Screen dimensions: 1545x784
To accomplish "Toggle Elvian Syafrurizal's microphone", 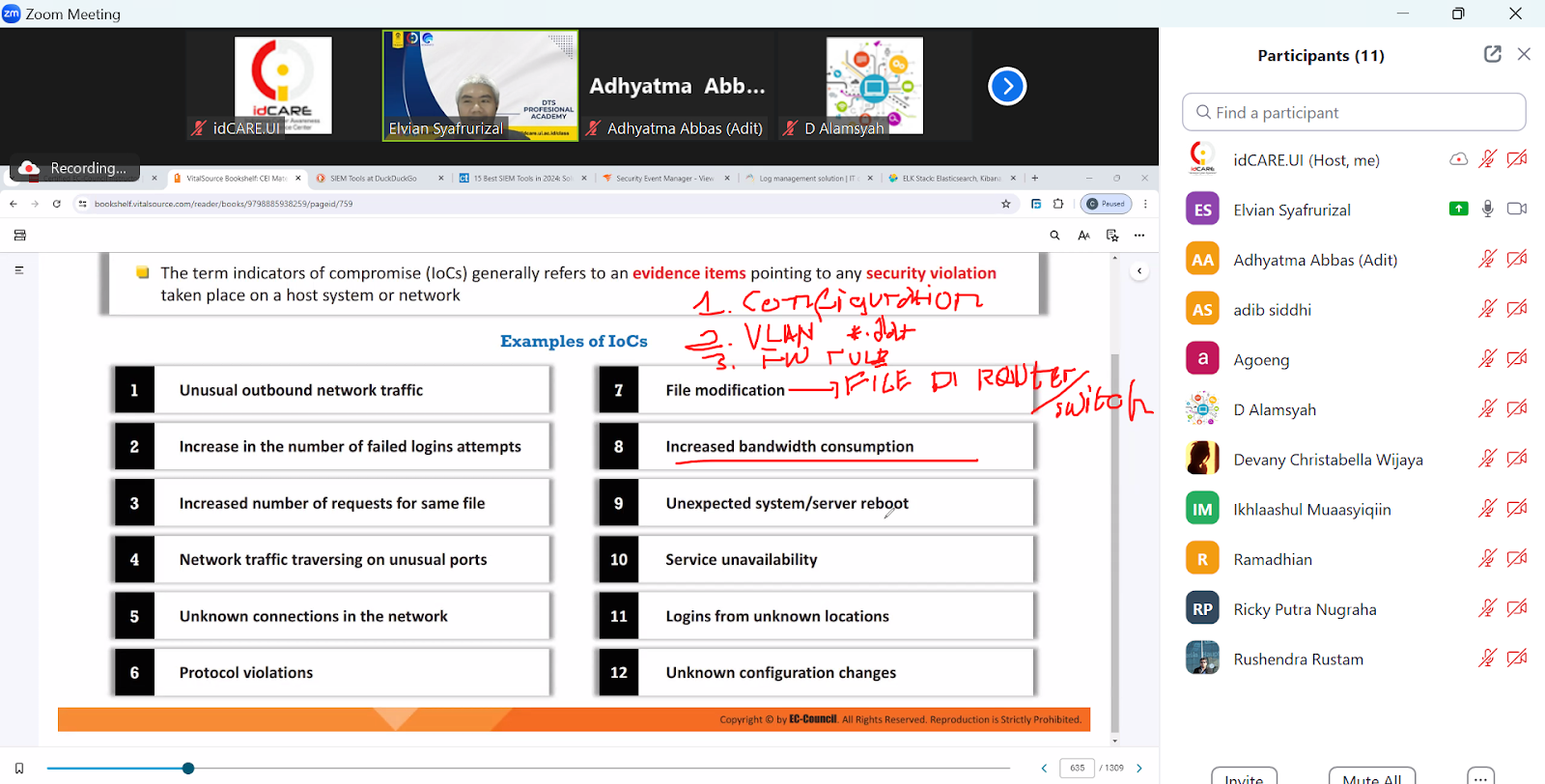I will [1487, 209].
